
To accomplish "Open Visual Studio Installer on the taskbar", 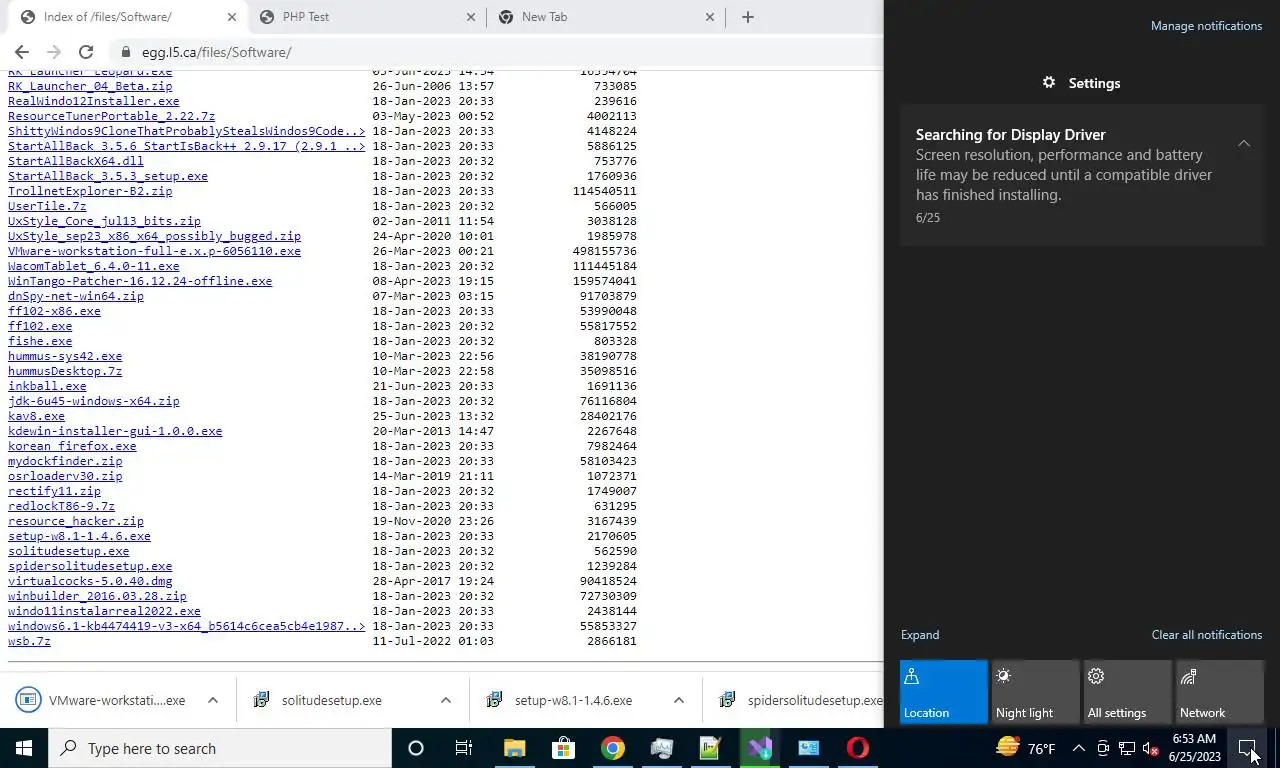I will point(759,748).
